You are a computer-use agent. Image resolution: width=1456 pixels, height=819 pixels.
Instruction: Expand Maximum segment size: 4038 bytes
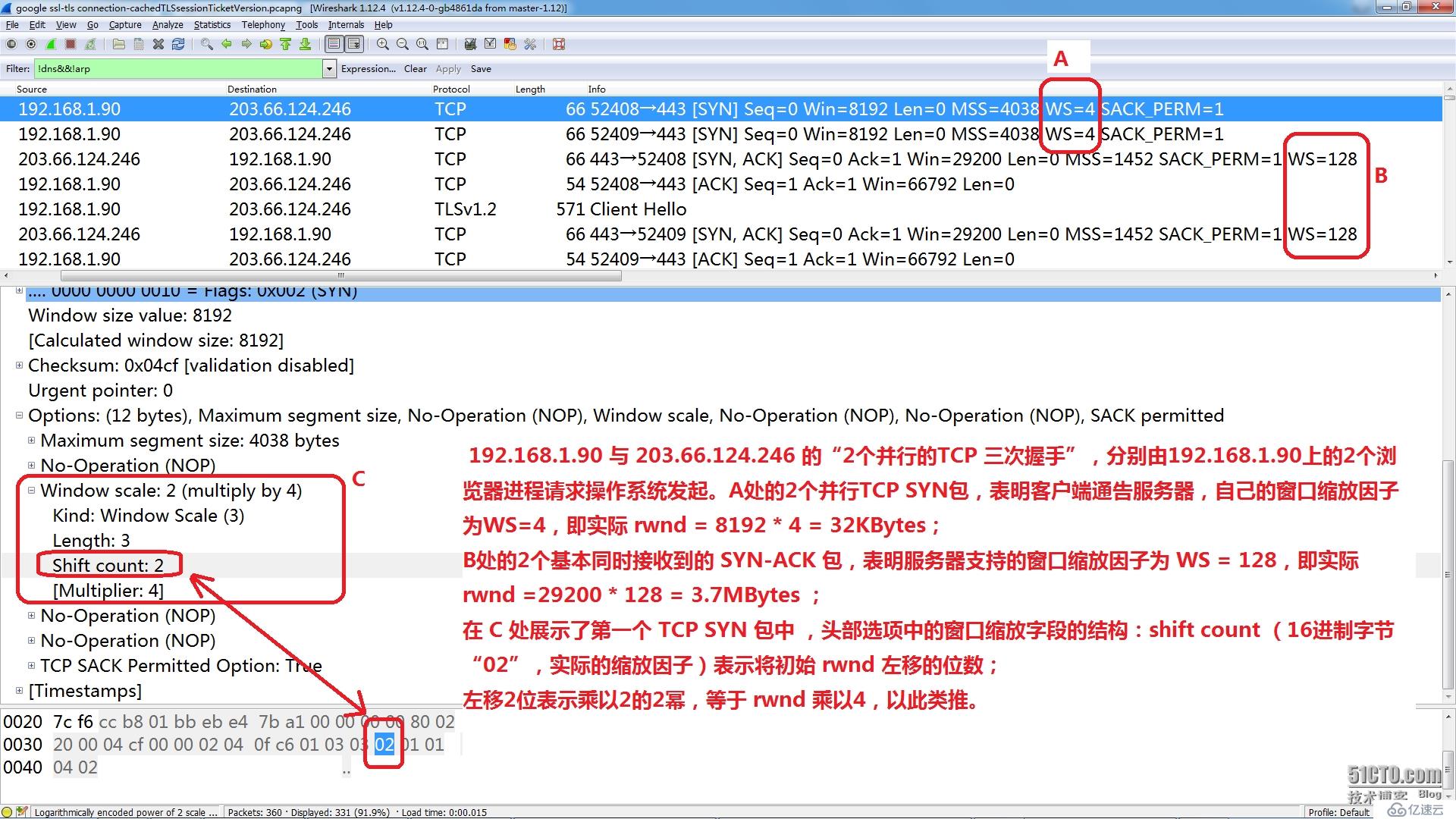point(31,441)
